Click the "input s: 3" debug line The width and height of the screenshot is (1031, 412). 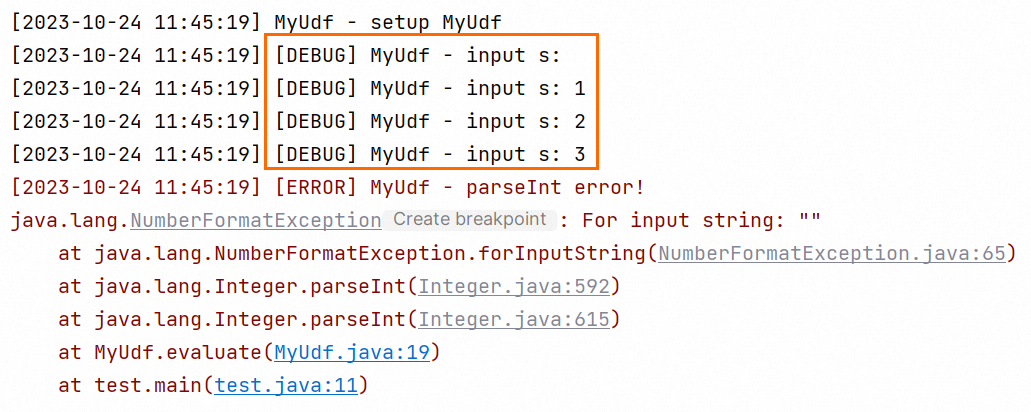point(430,154)
